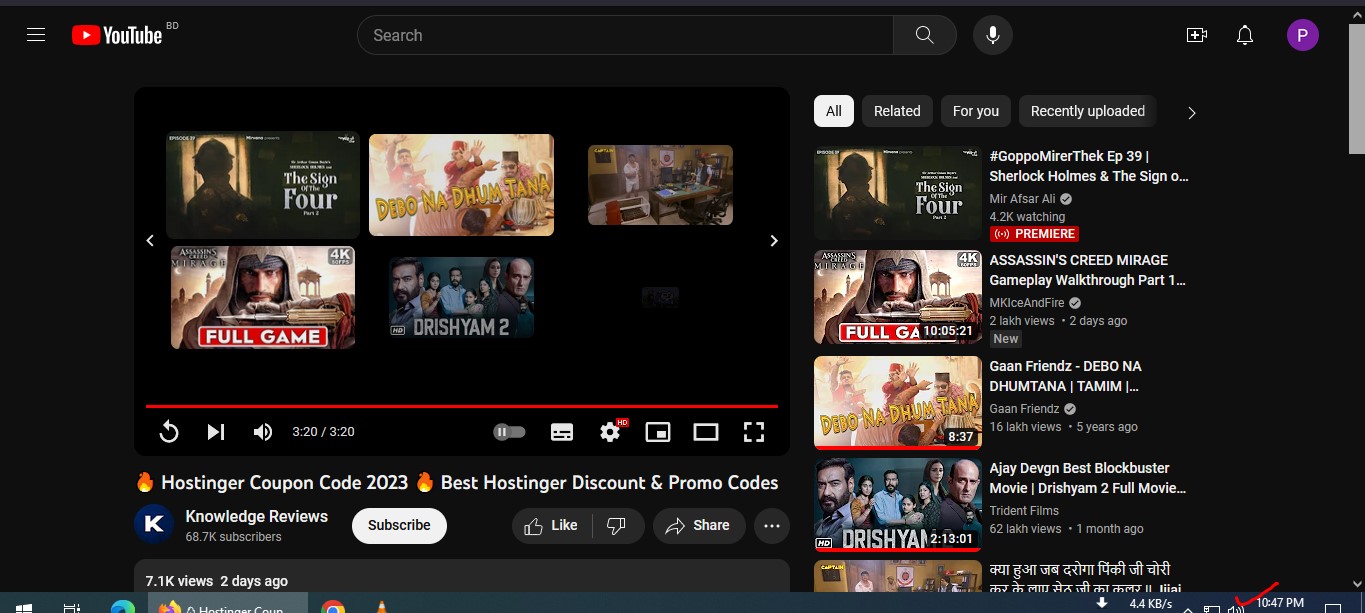Select the For you filter chip
The image size is (1365, 613).
(x=976, y=111)
